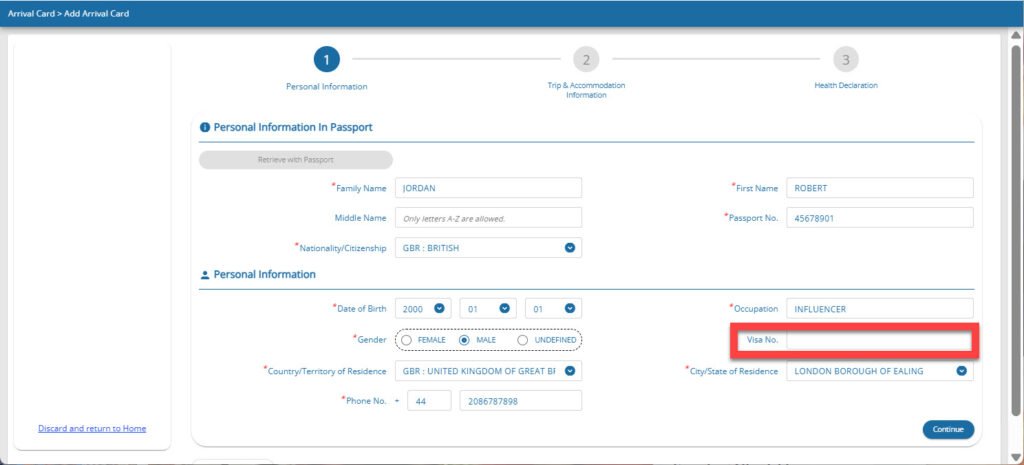Select step 2 Trip & Accommodation circle
The image size is (1024, 465).
click(x=586, y=60)
